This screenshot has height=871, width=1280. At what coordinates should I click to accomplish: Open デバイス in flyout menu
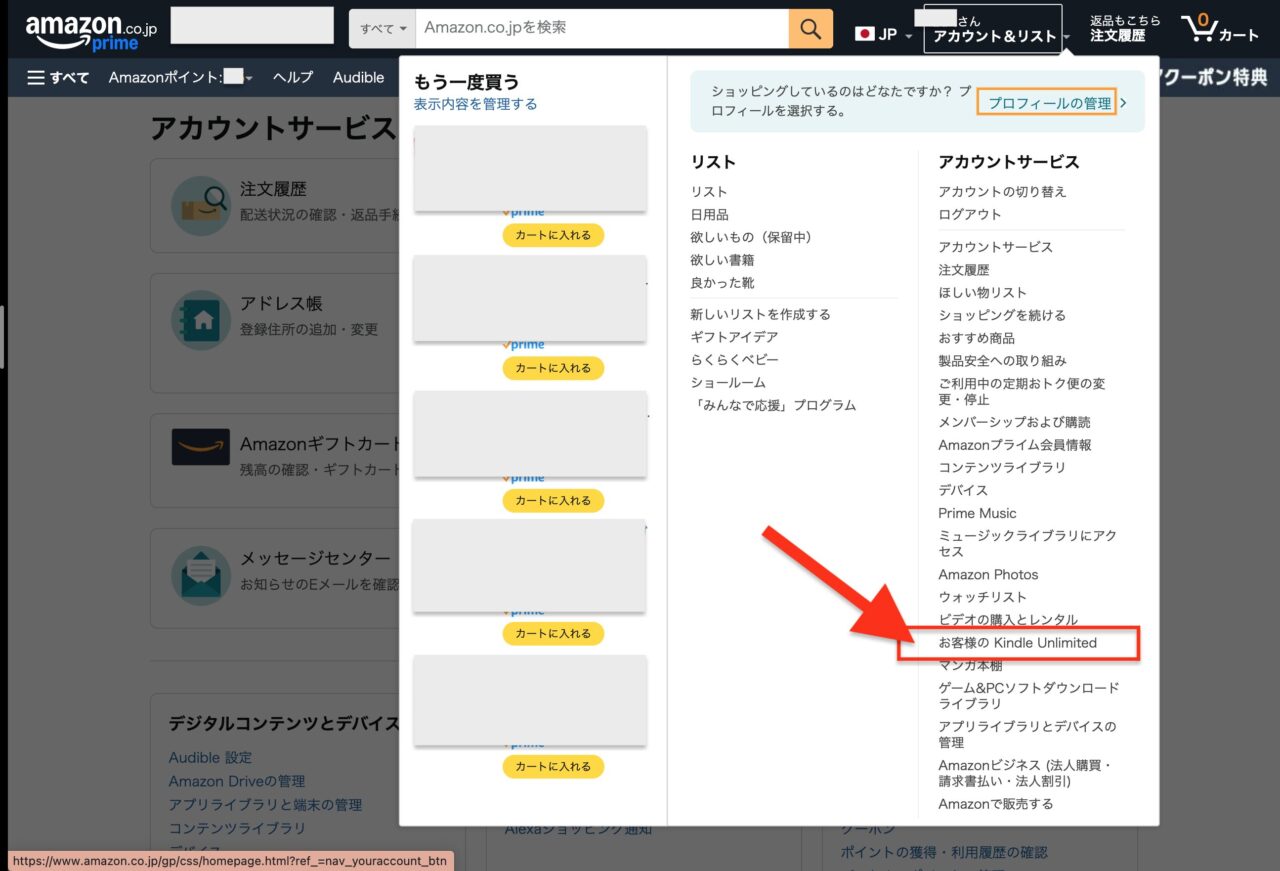coord(963,491)
